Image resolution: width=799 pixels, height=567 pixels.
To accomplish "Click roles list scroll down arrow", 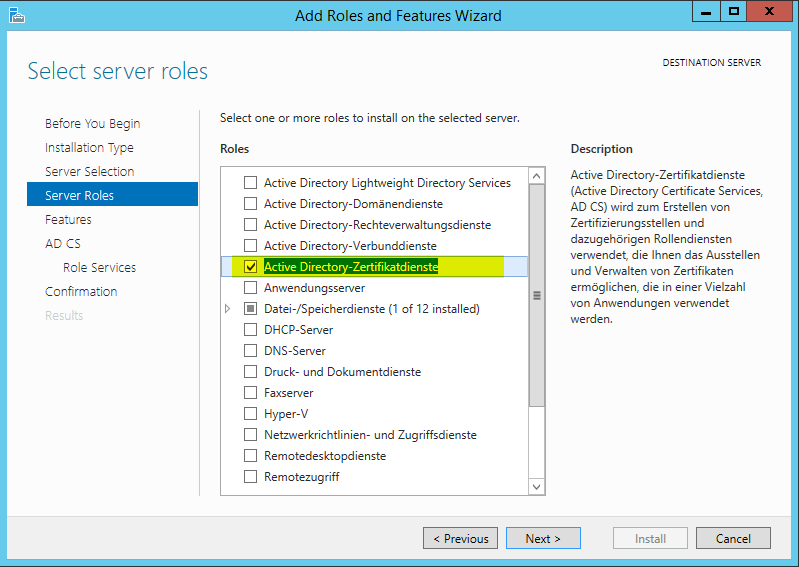I will point(537,487).
